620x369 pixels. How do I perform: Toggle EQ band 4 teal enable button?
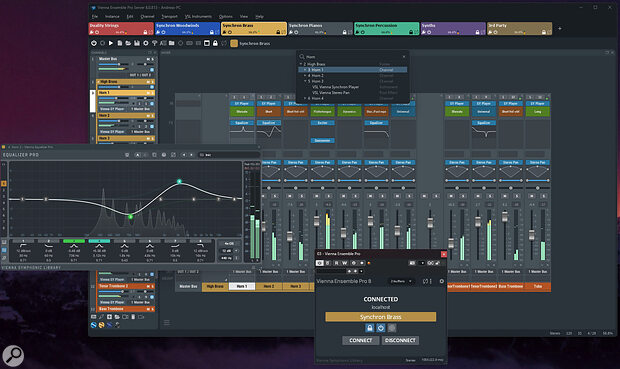99,241
